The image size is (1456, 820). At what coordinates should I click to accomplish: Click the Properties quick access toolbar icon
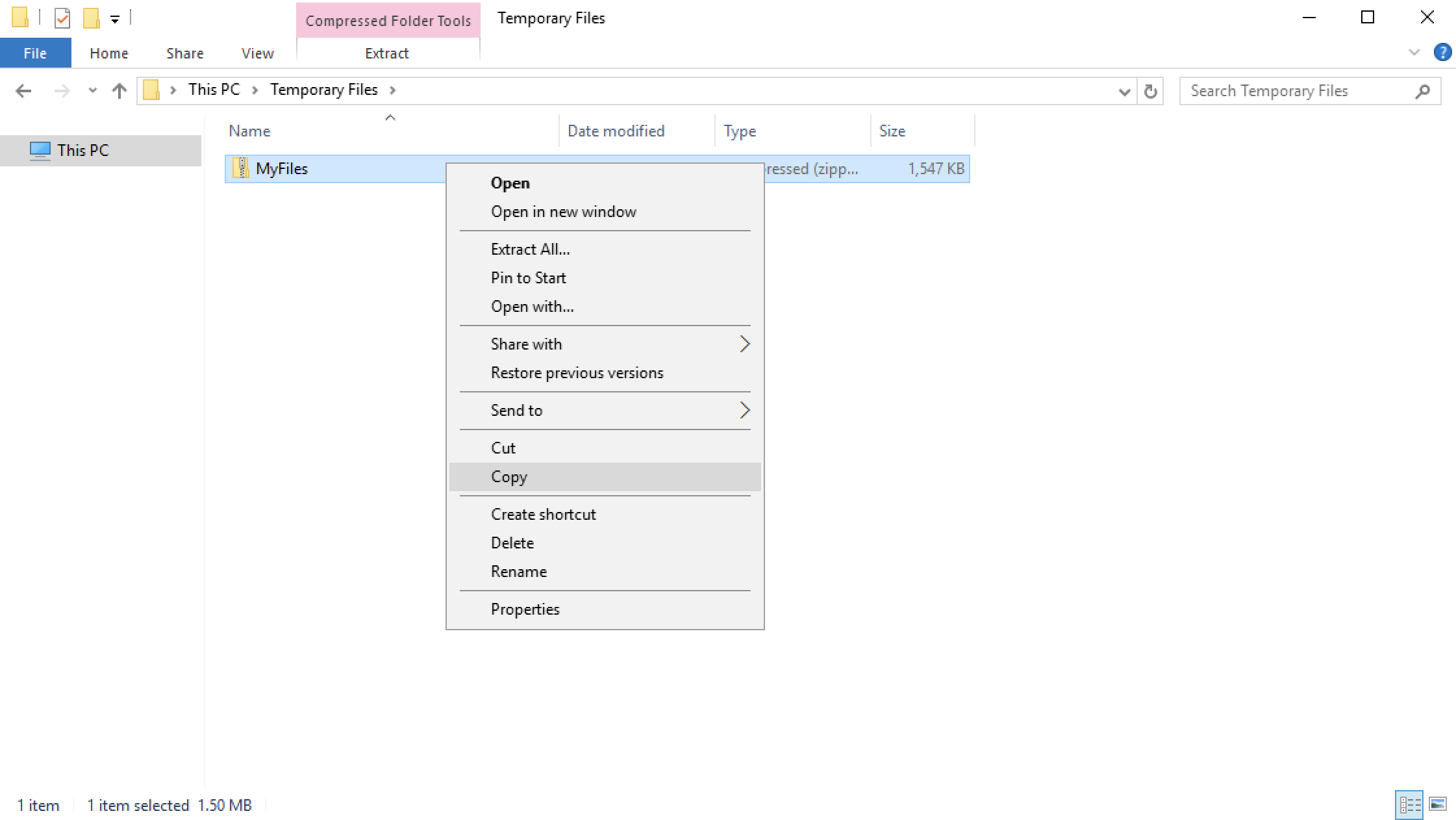tap(62, 18)
